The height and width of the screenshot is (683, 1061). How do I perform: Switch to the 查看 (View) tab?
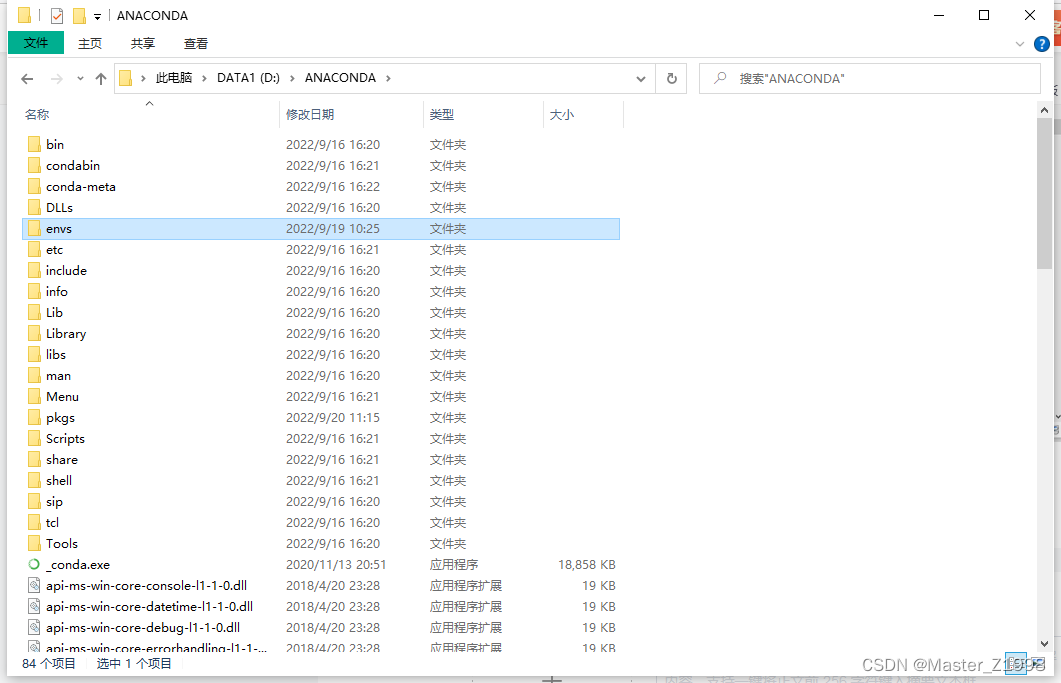tap(195, 43)
